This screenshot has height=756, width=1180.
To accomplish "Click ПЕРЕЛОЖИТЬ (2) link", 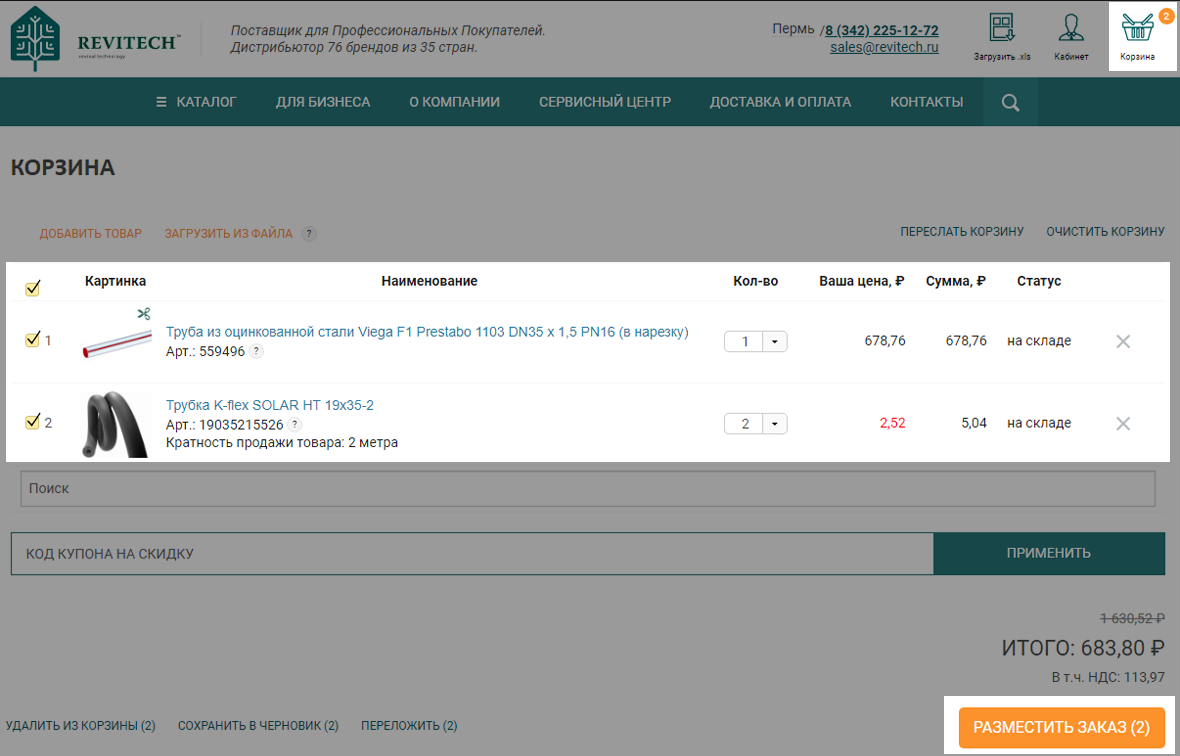I will click(x=409, y=726).
